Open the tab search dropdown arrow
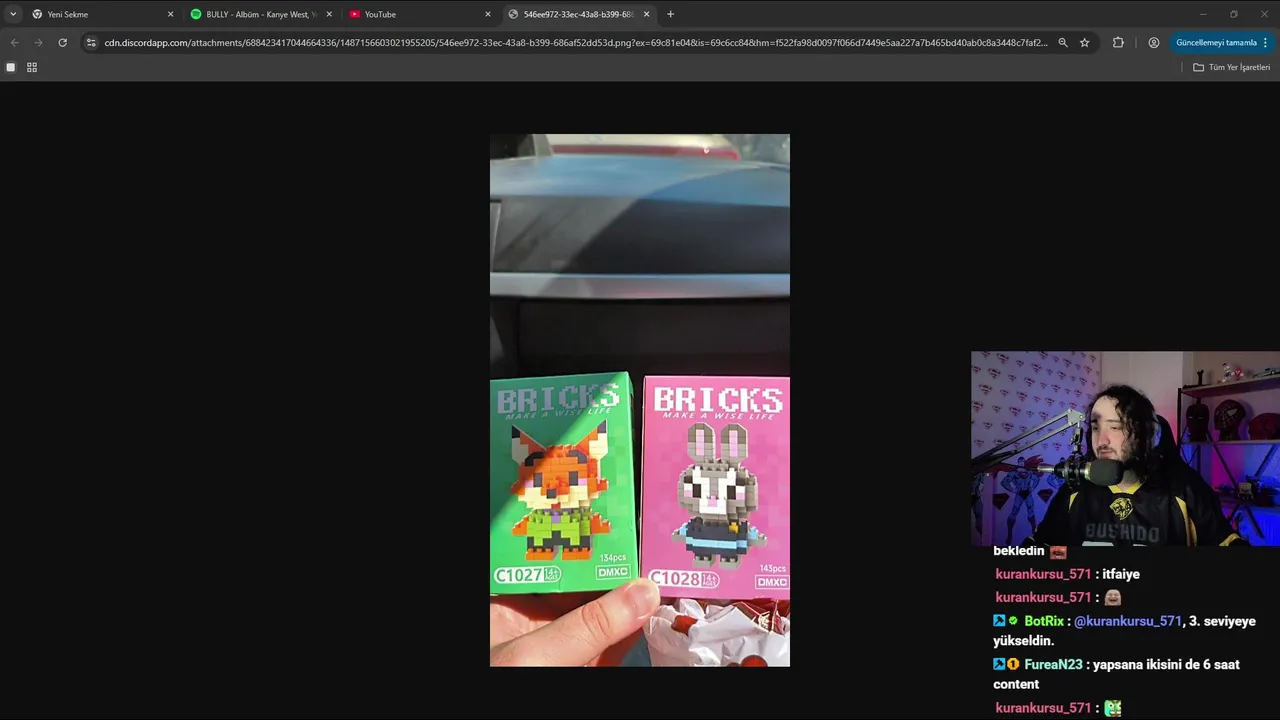This screenshot has width=1280, height=720. coord(13,14)
